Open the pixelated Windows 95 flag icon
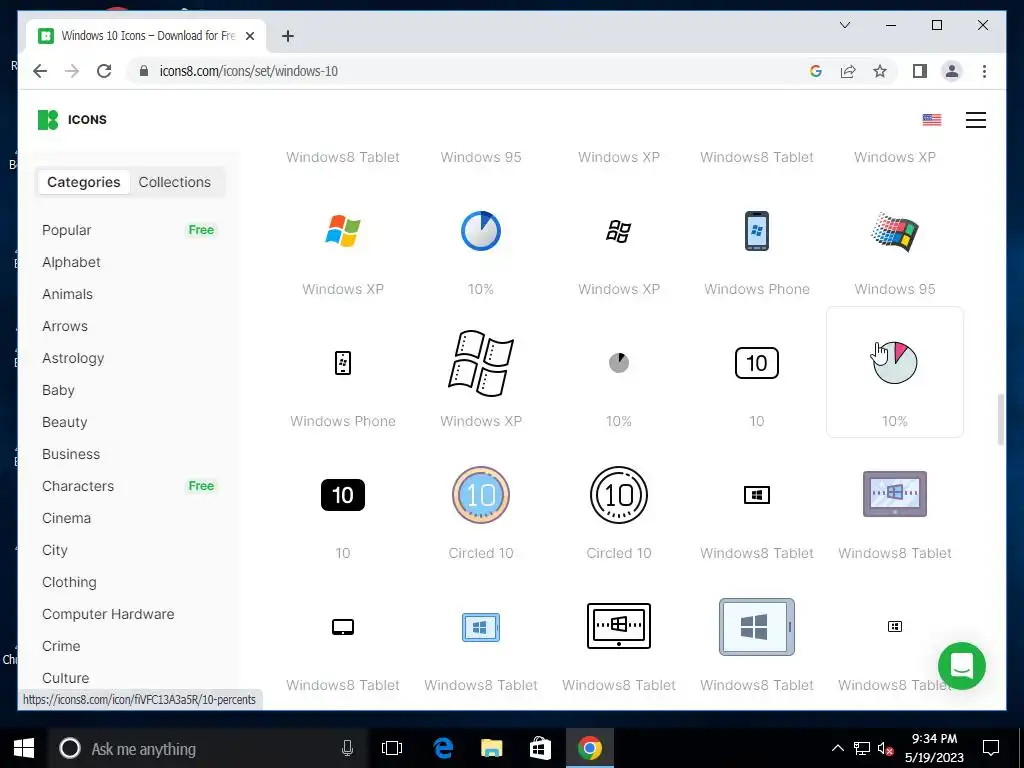1024x768 pixels. 895,232
